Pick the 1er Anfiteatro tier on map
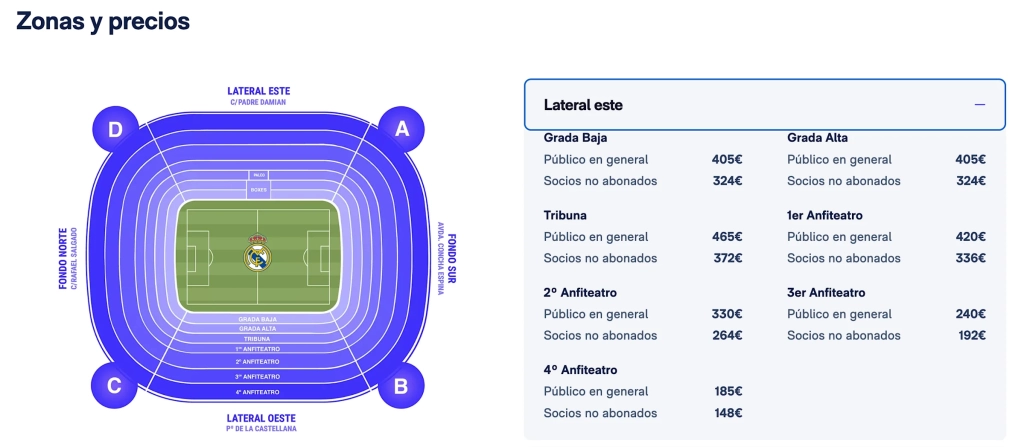 click(x=258, y=349)
